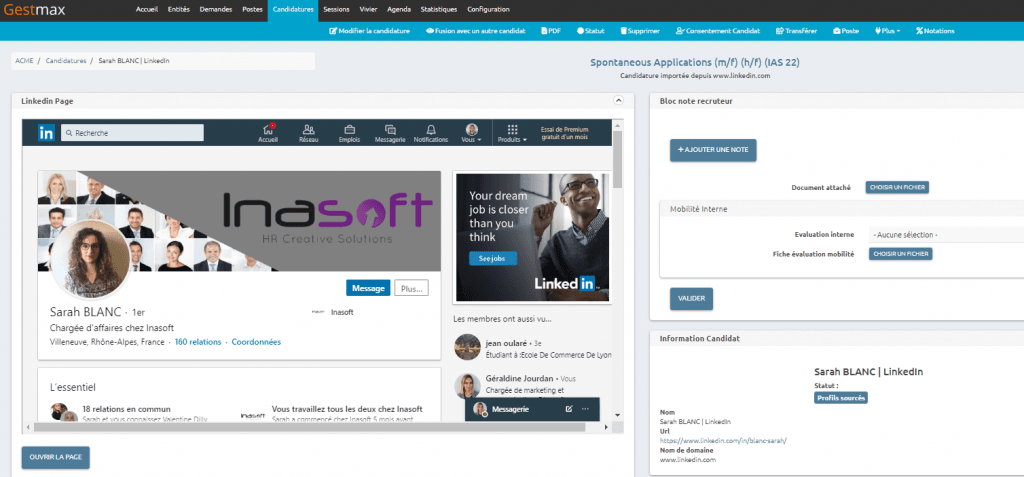The width and height of the screenshot is (1024, 477).
Task: Open the Configuration menu
Action: tap(488, 10)
